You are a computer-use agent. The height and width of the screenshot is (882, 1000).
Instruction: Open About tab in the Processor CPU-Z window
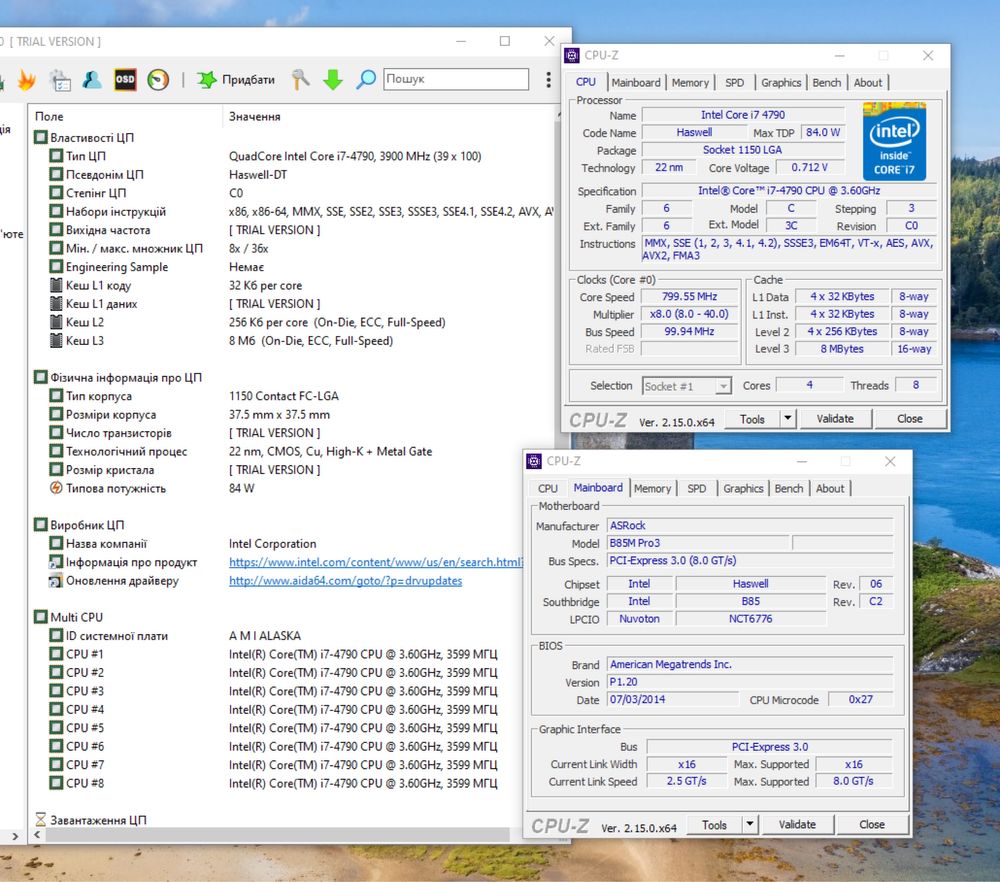[x=868, y=83]
